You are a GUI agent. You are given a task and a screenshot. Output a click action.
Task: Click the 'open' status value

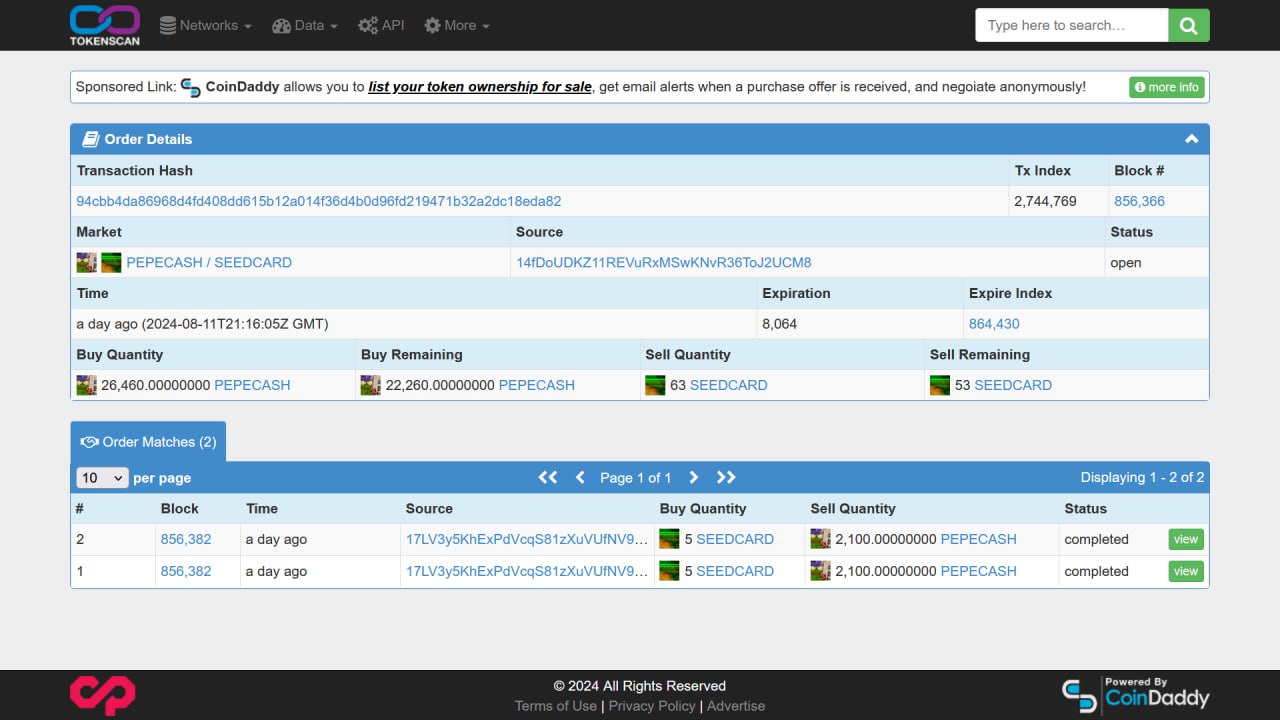click(1126, 262)
